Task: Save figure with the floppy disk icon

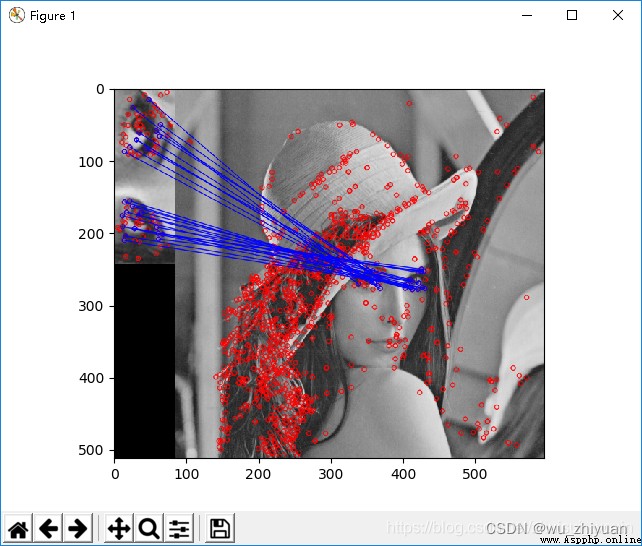Action: (220, 529)
